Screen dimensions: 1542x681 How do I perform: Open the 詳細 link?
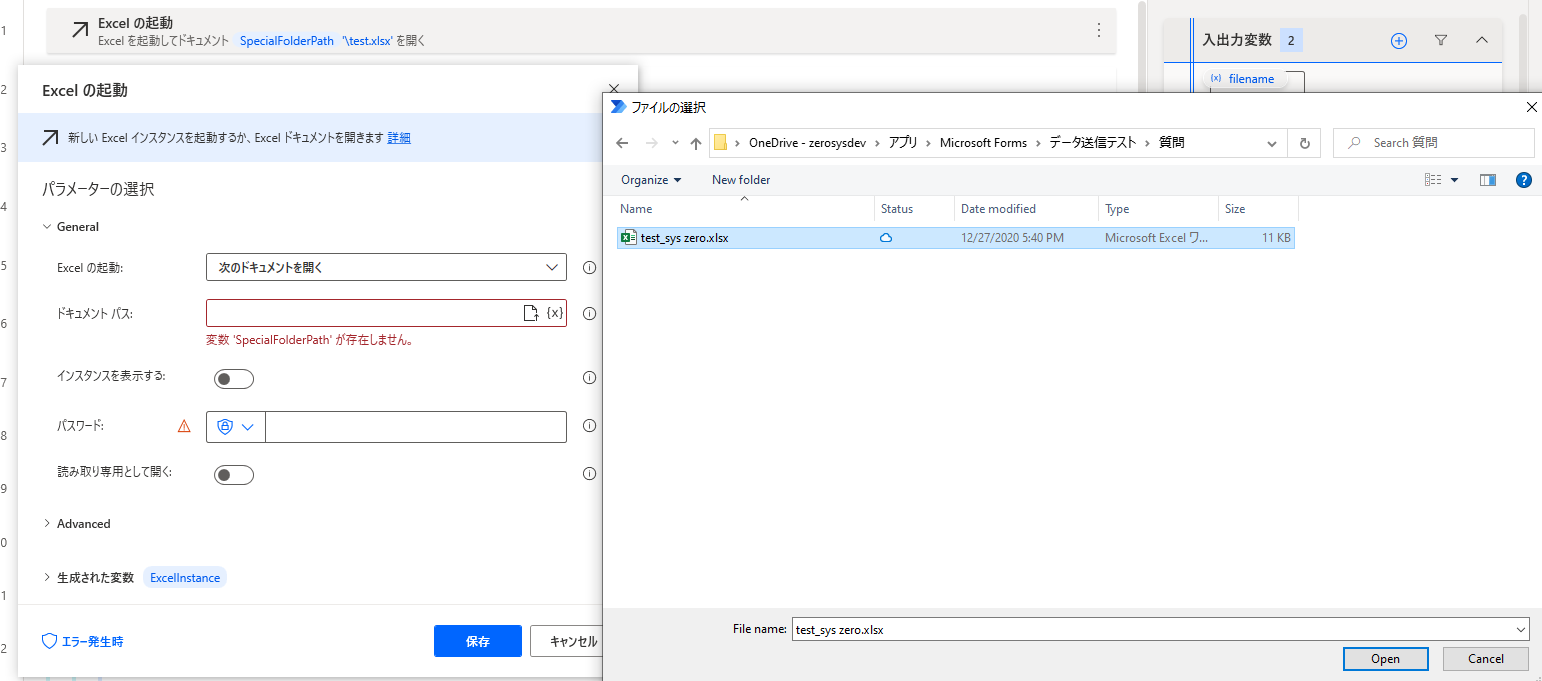[399, 138]
